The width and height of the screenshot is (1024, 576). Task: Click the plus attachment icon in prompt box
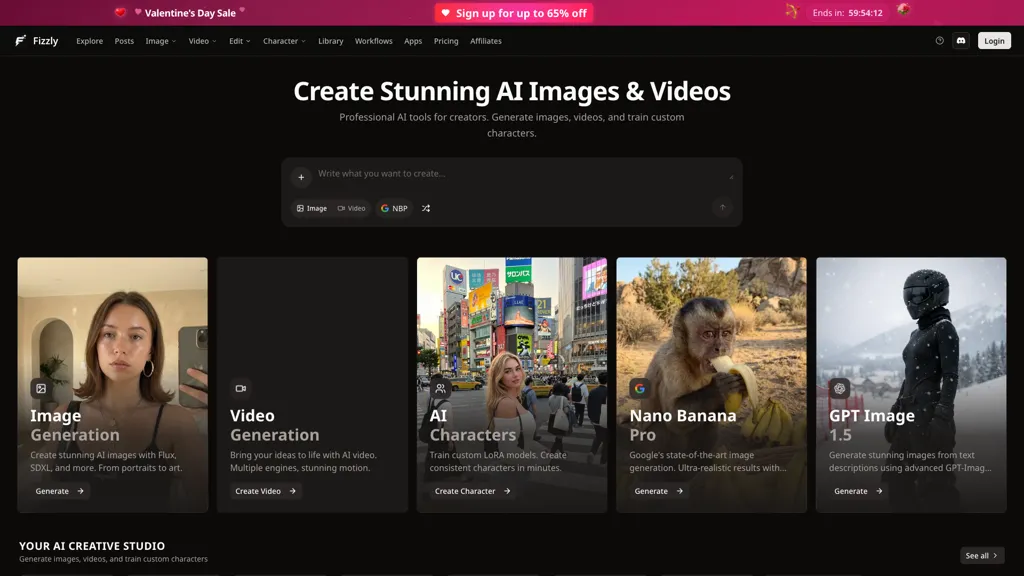(301, 177)
